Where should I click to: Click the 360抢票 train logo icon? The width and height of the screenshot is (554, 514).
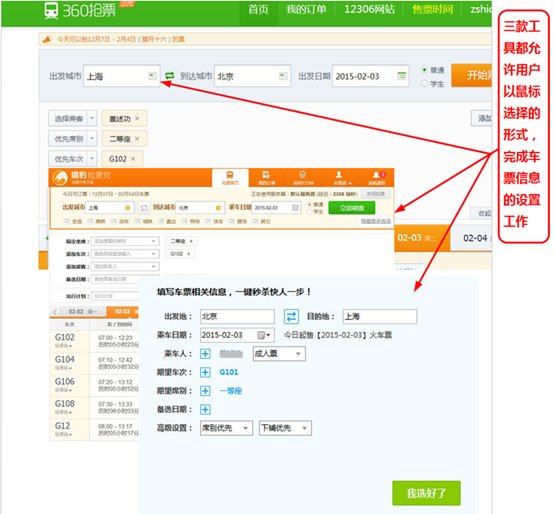(51, 11)
